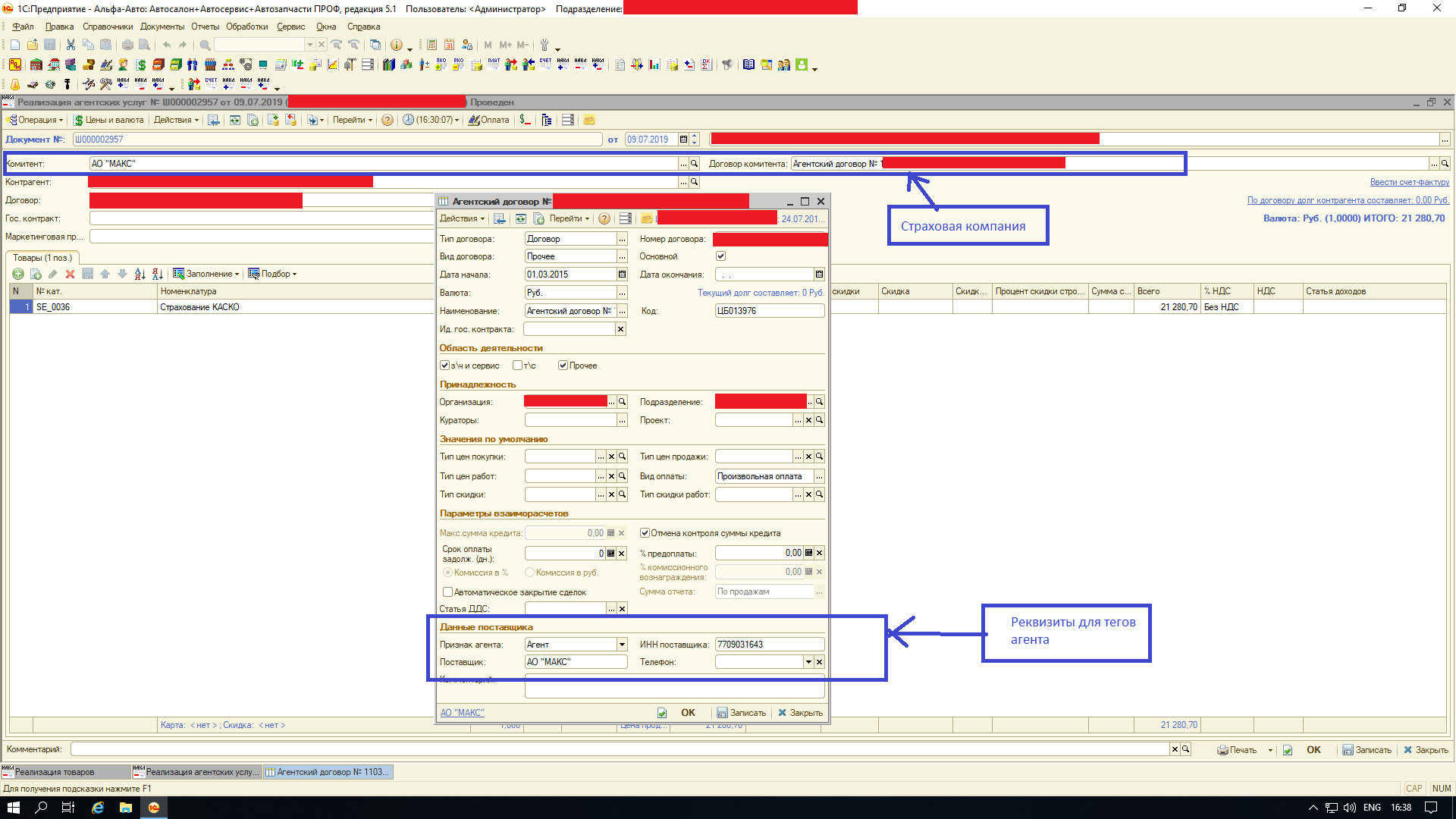Open calendar picker for Дата начала
Image resolution: width=1456 pixels, height=819 pixels.
[623, 275]
